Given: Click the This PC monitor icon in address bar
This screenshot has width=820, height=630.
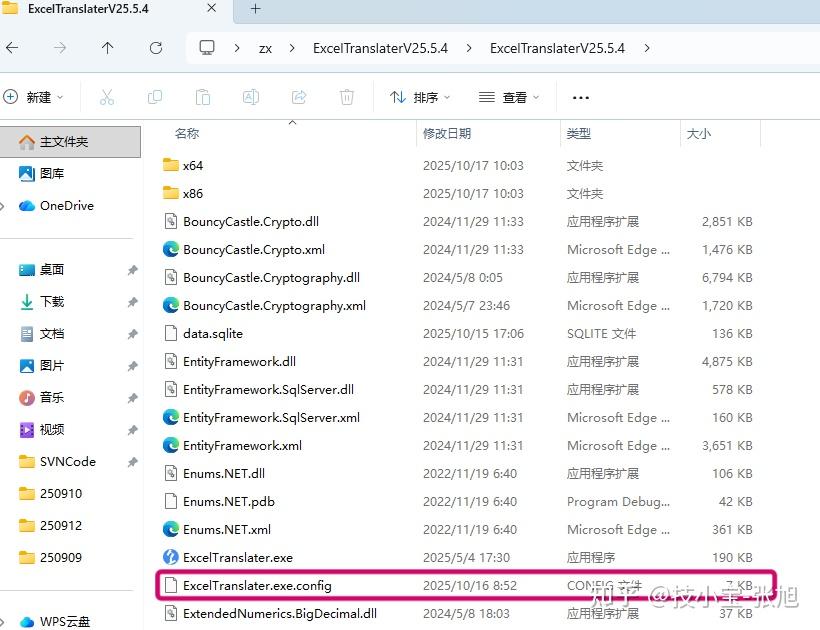Looking at the screenshot, I should coord(207,48).
